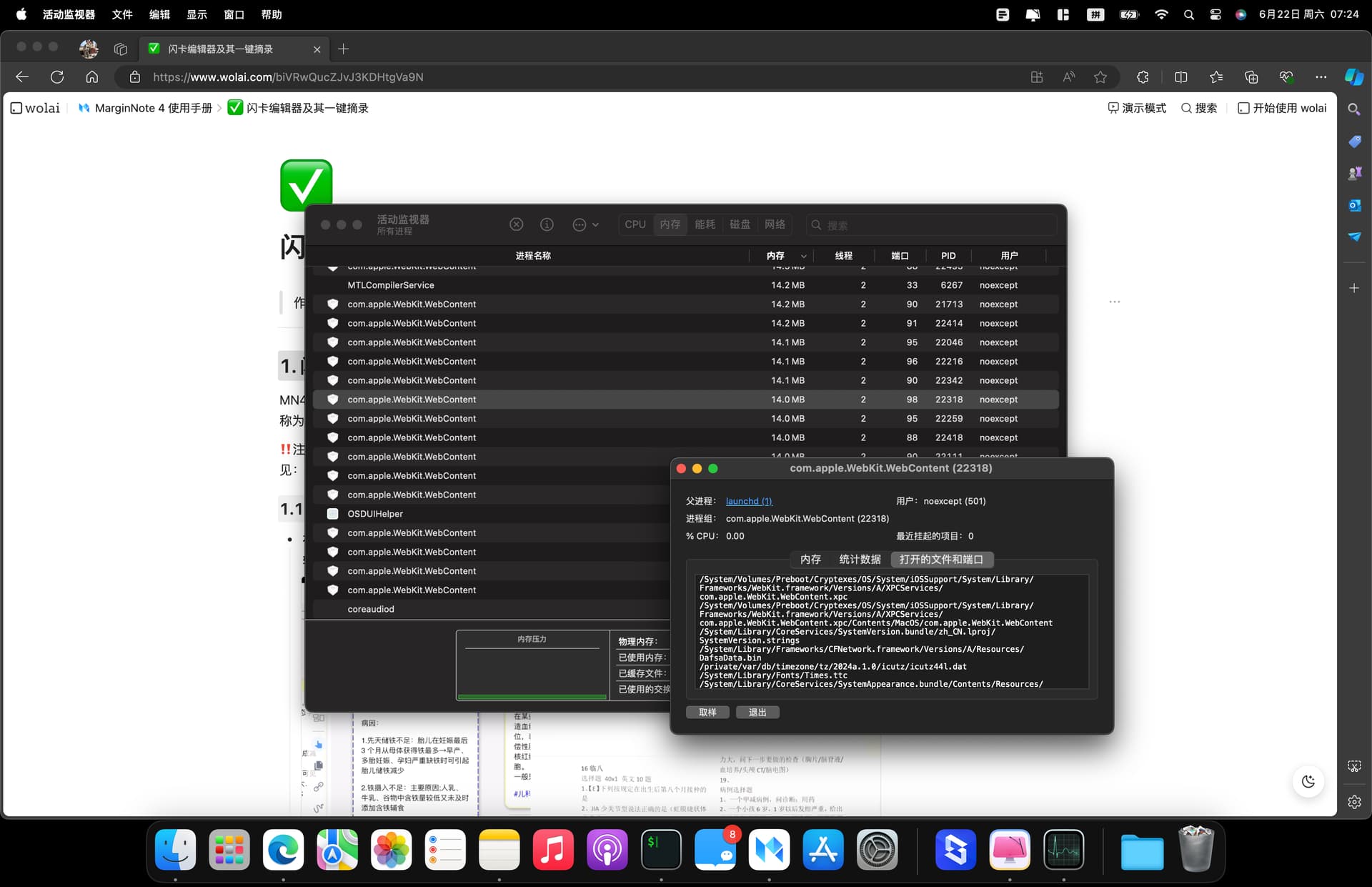Open App Store from the Dock
This screenshot has width=1372, height=887.
point(823,851)
